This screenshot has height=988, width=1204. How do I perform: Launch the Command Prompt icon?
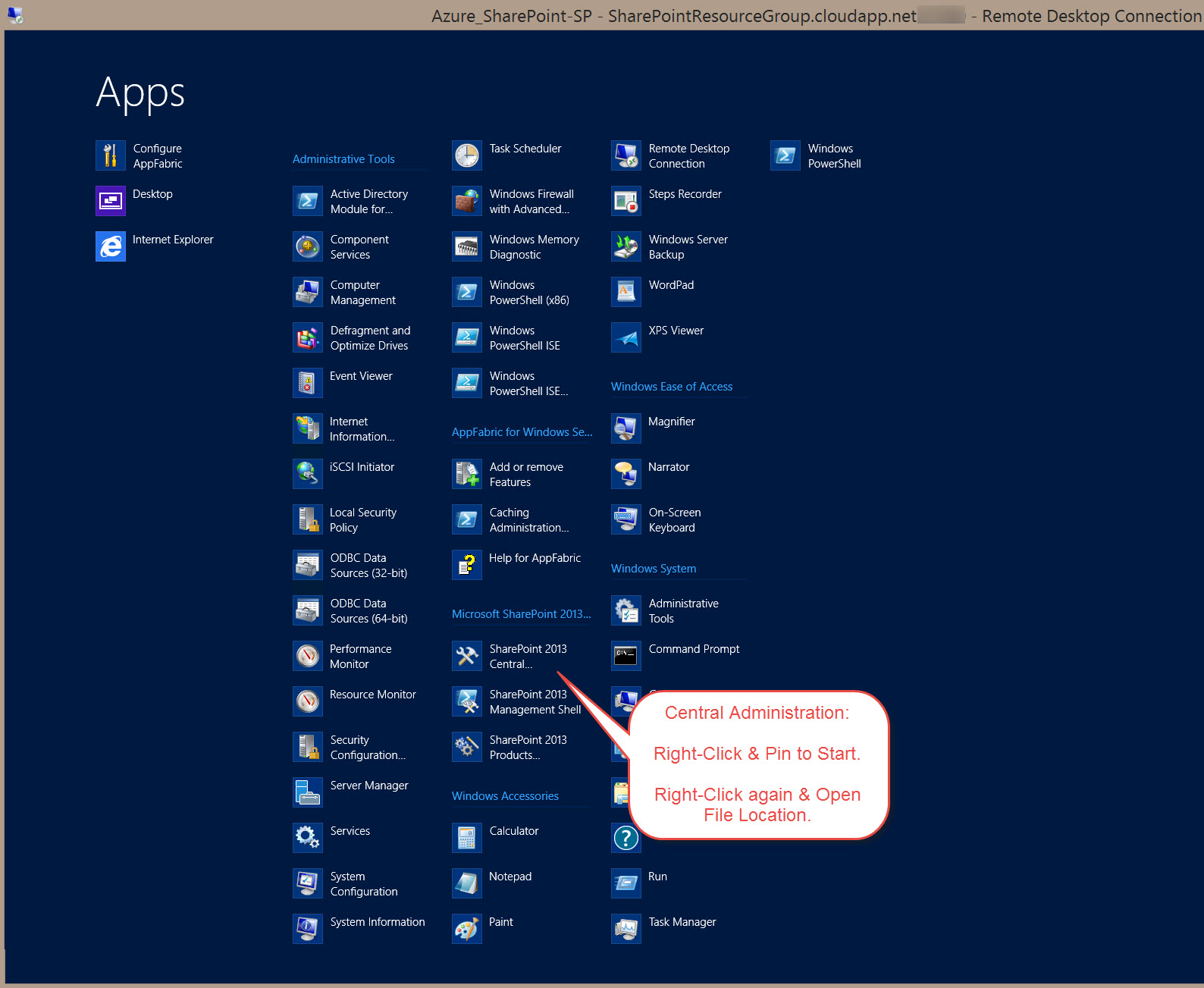click(x=626, y=656)
